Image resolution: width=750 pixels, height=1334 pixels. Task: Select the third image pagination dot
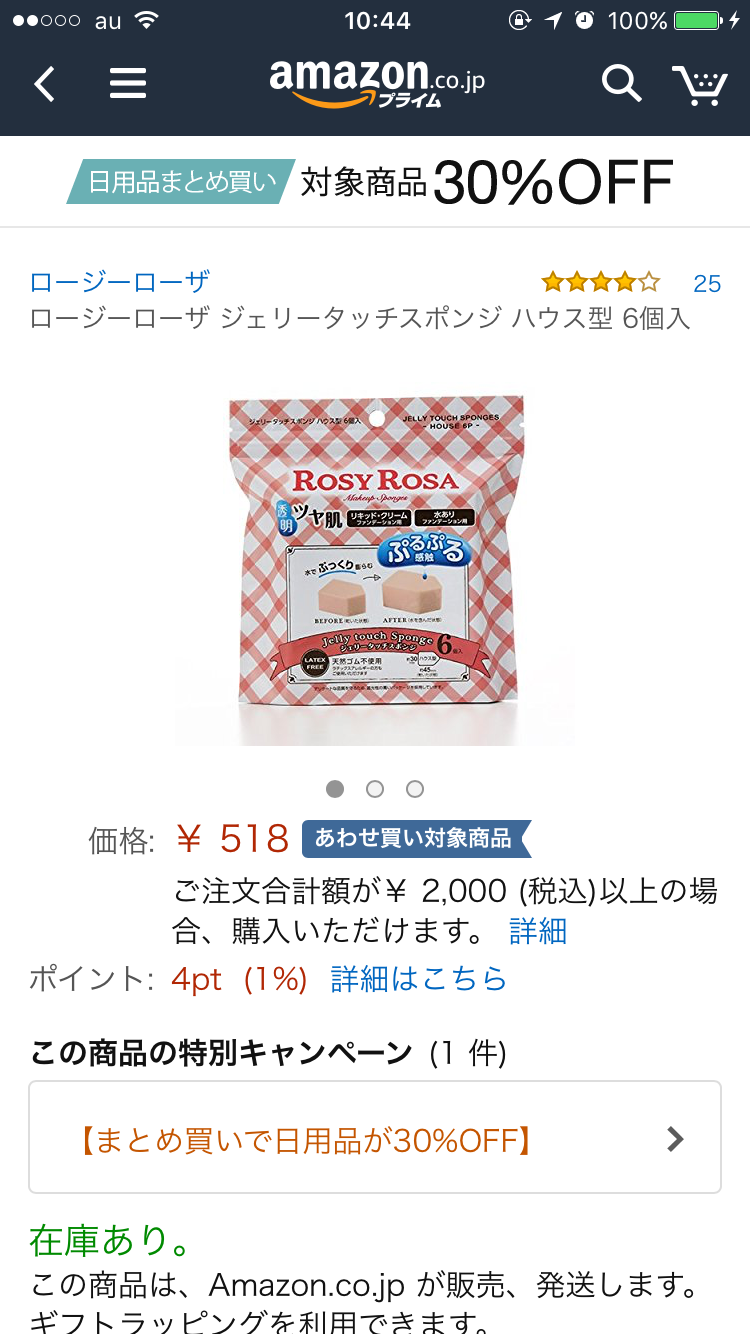(x=415, y=789)
